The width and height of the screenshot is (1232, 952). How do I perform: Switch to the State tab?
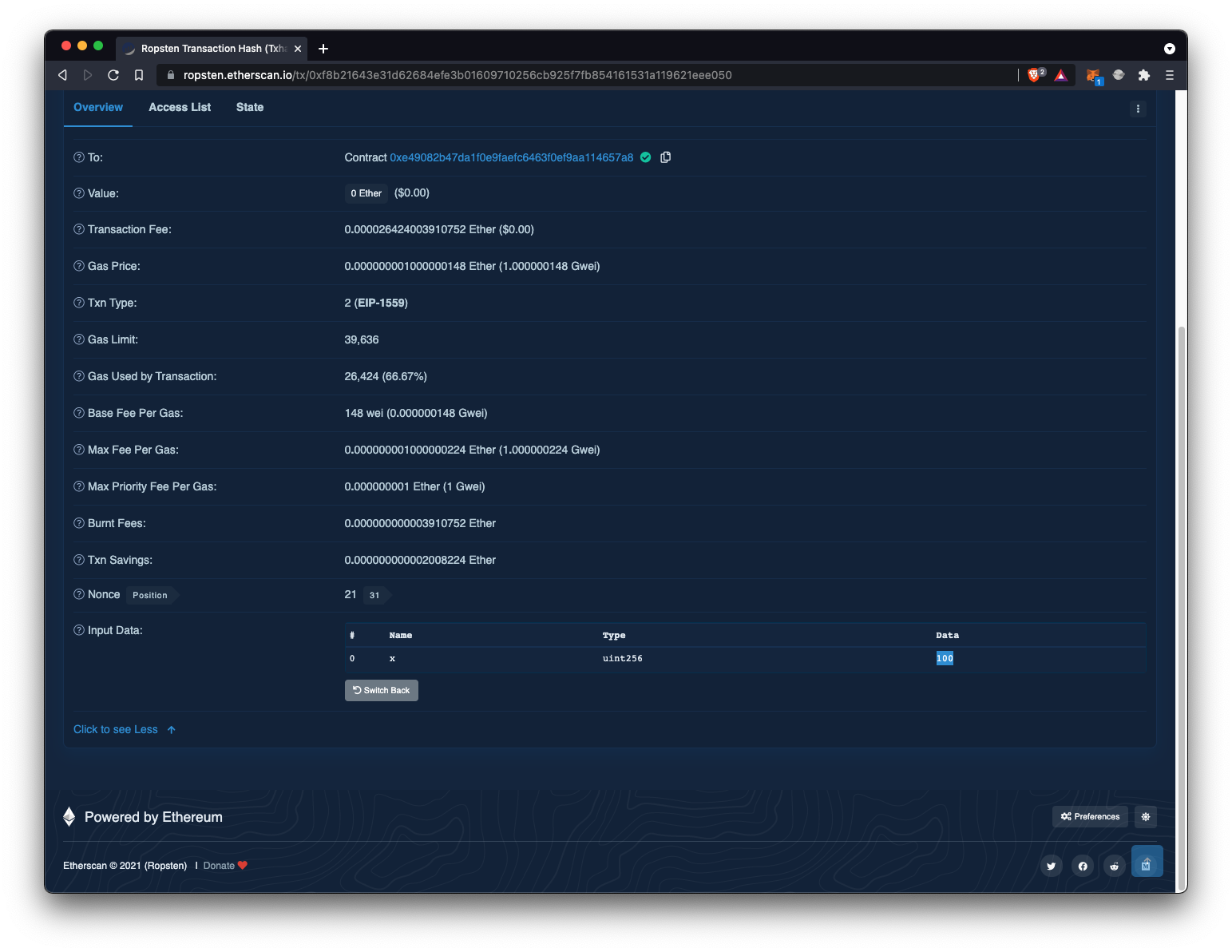pos(250,107)
